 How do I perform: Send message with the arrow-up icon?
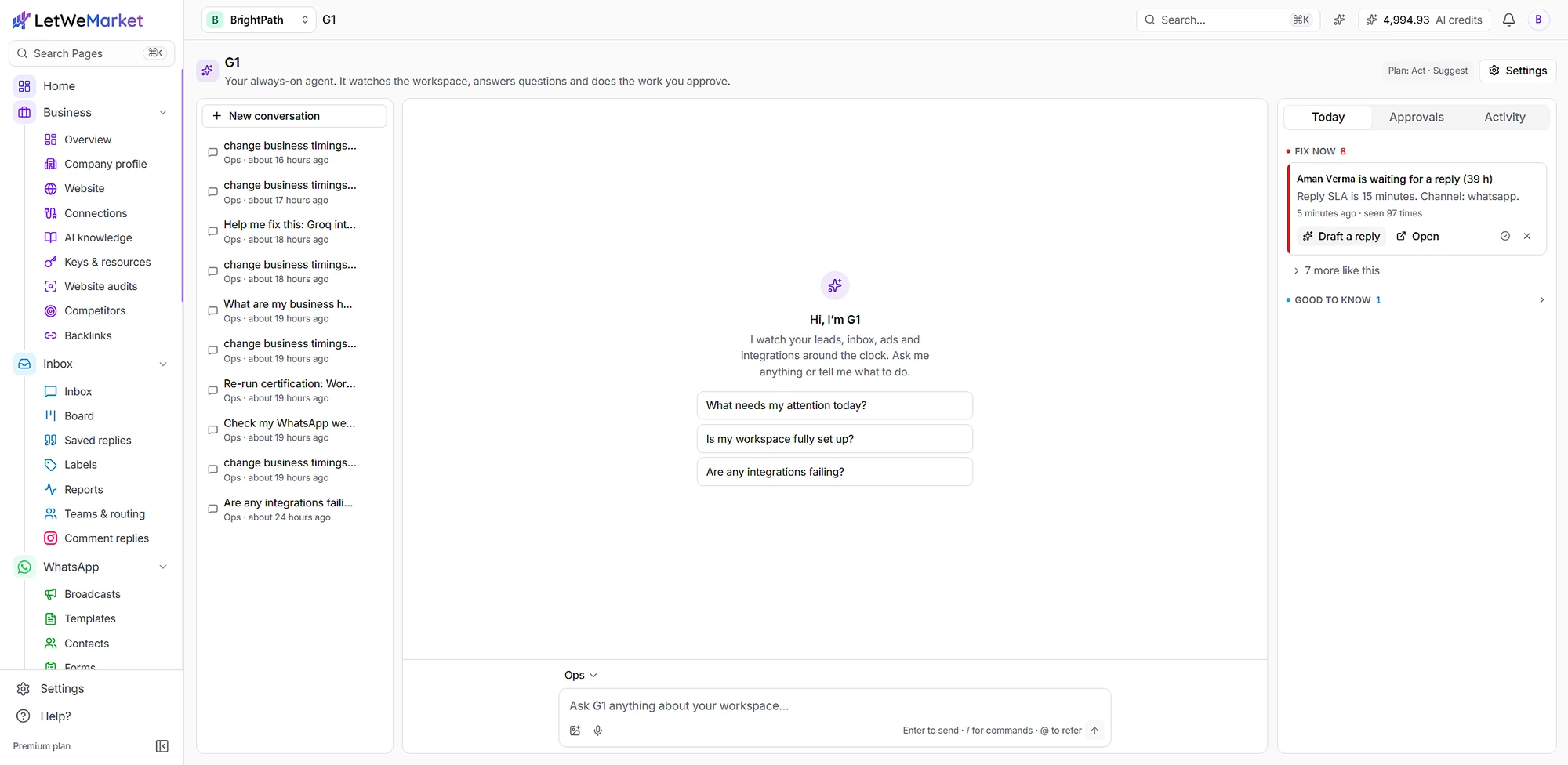point(1094,731)
